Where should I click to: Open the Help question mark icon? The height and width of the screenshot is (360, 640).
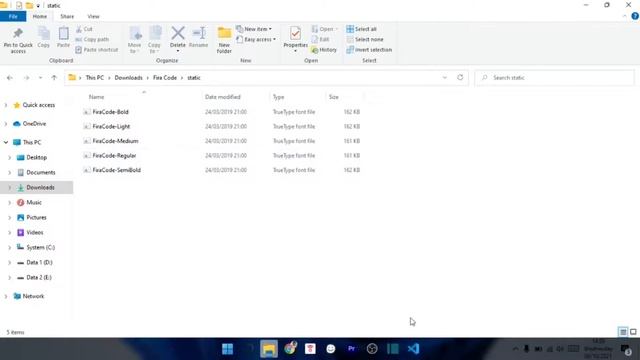(635, 16)
